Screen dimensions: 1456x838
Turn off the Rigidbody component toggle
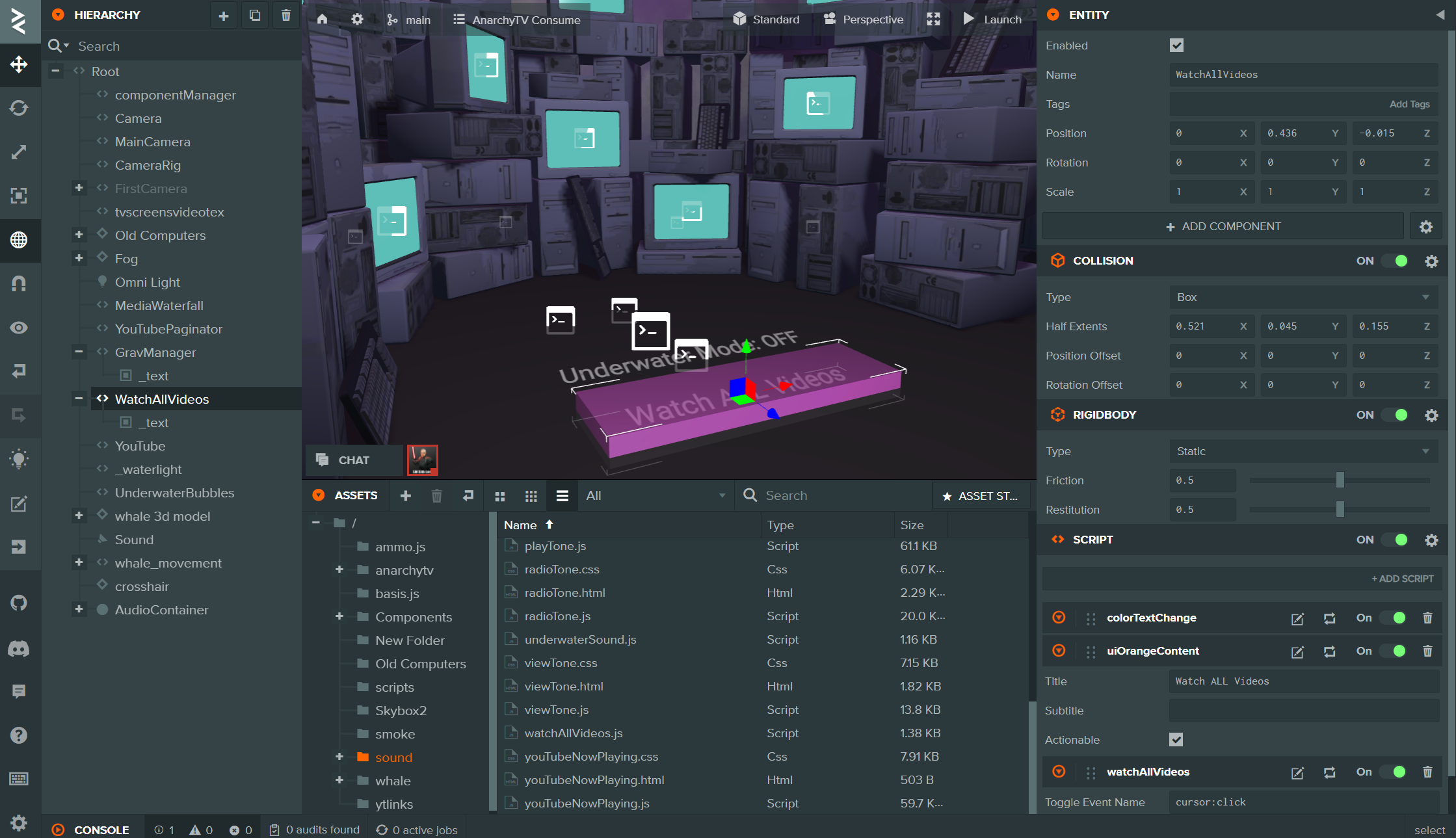(x=1395, y=415)
